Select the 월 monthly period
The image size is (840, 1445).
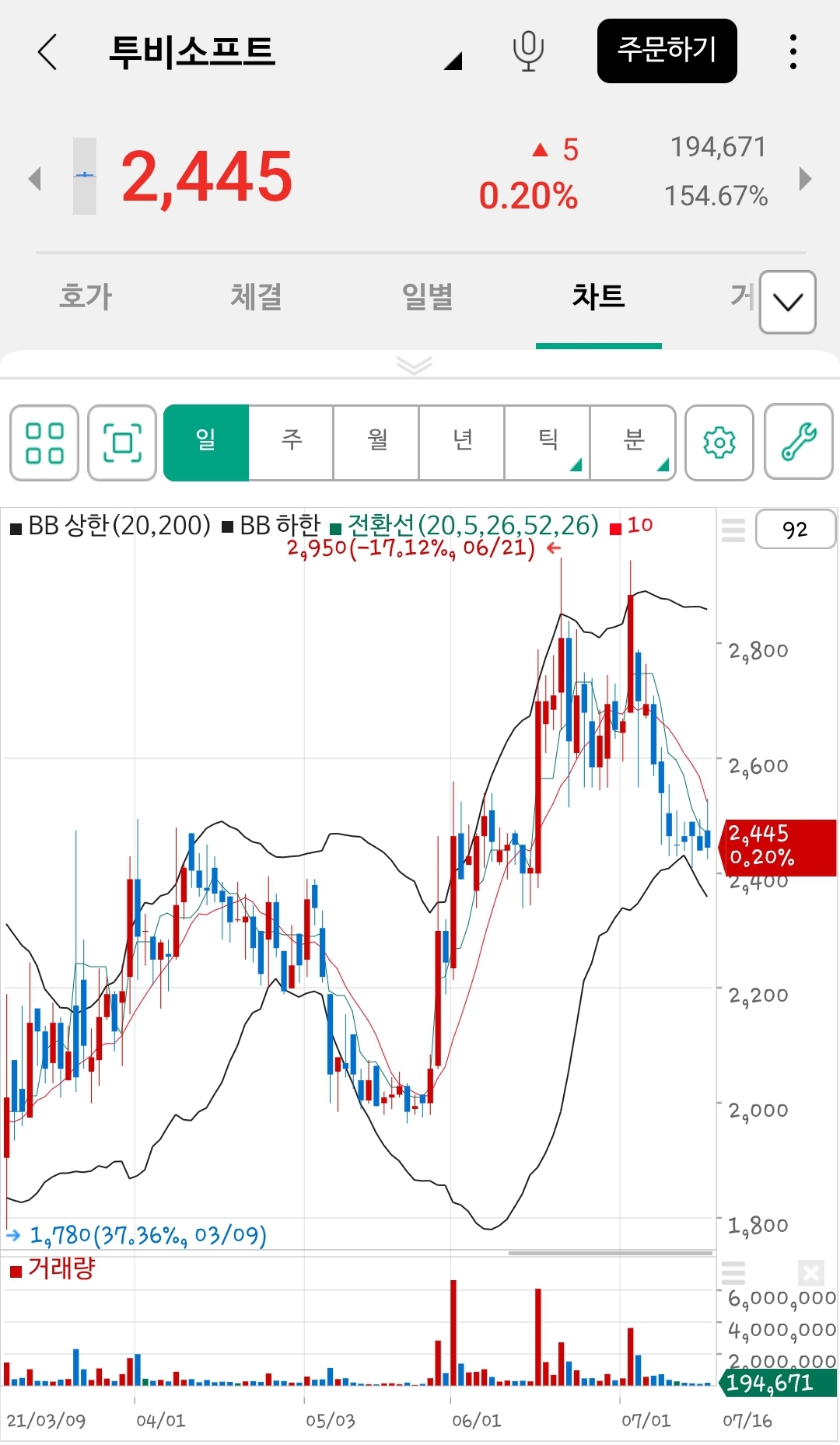click(376, 443)
